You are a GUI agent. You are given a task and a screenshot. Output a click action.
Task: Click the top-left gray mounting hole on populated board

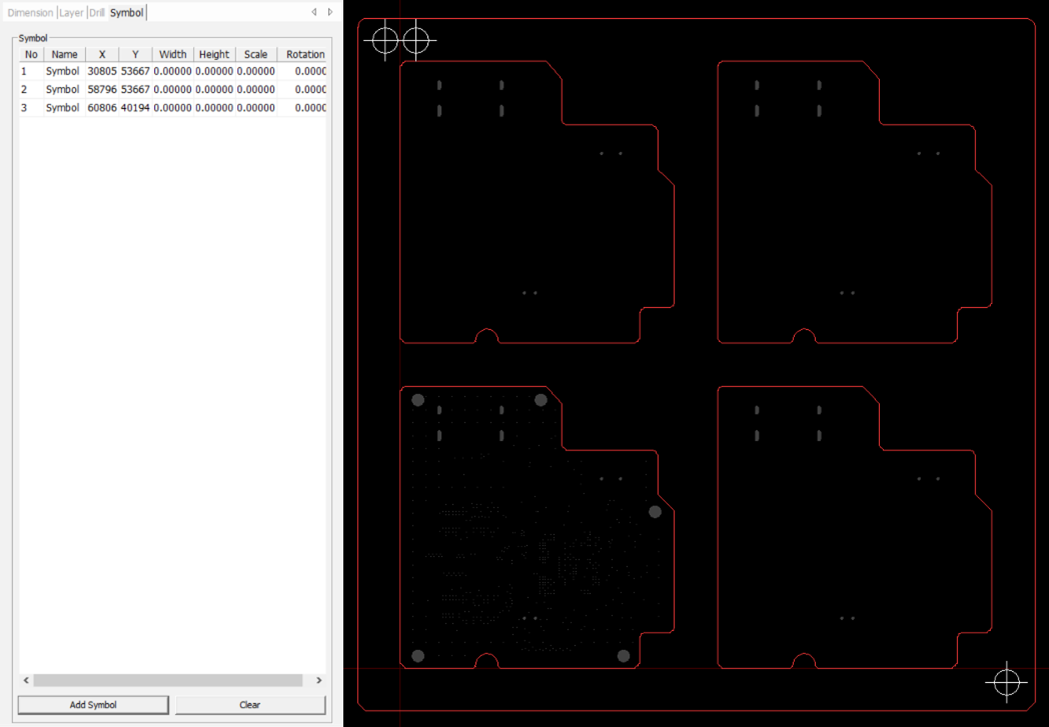pos(418,400)
